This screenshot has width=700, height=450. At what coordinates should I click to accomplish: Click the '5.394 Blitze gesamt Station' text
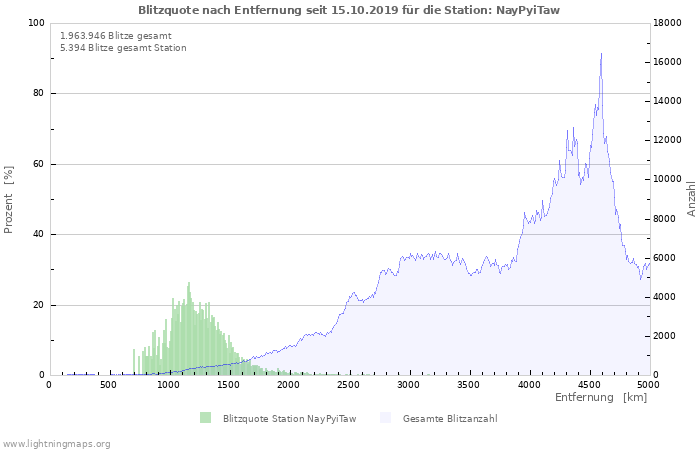[123, 47]
